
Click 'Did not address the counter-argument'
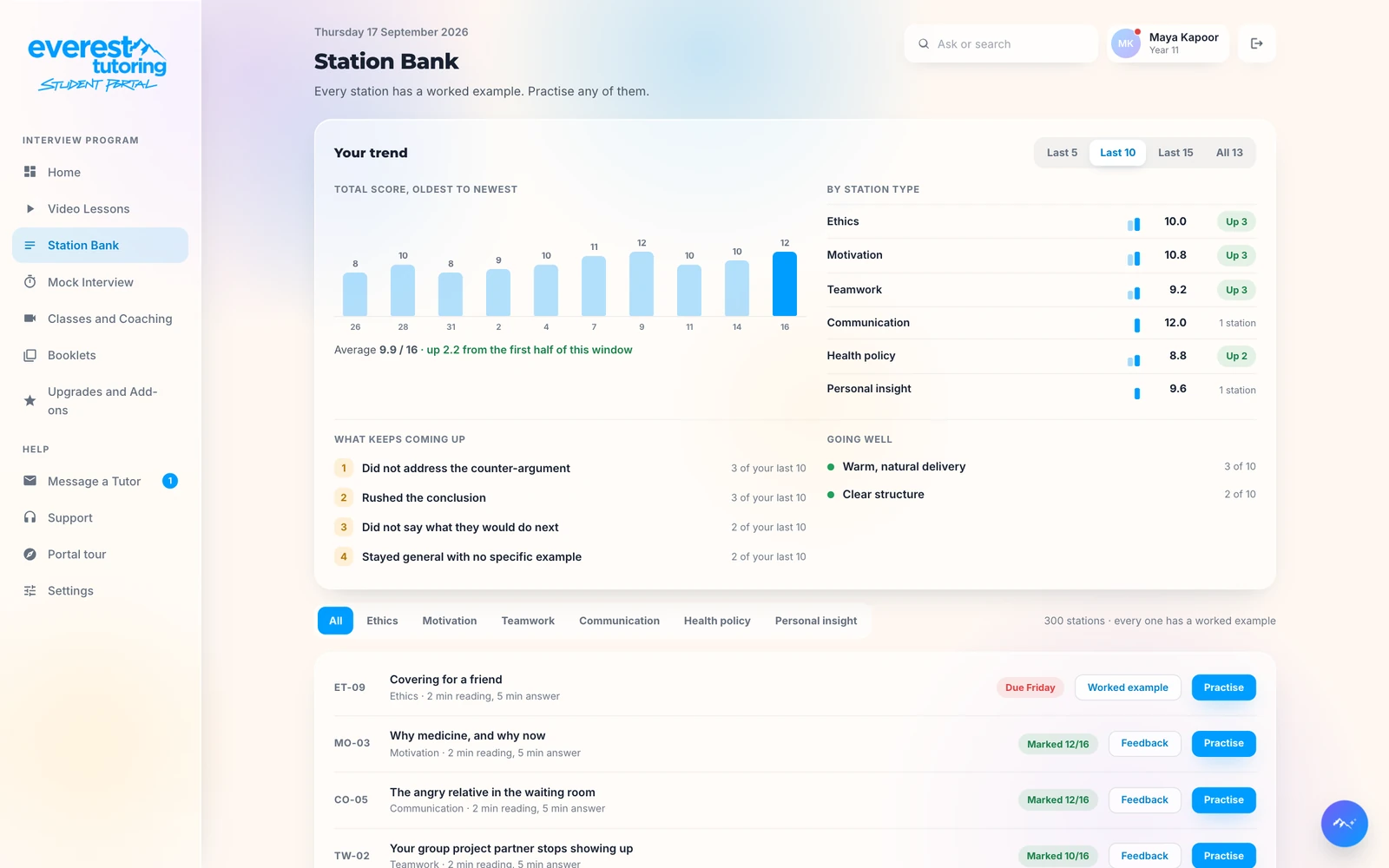[466, 469]
